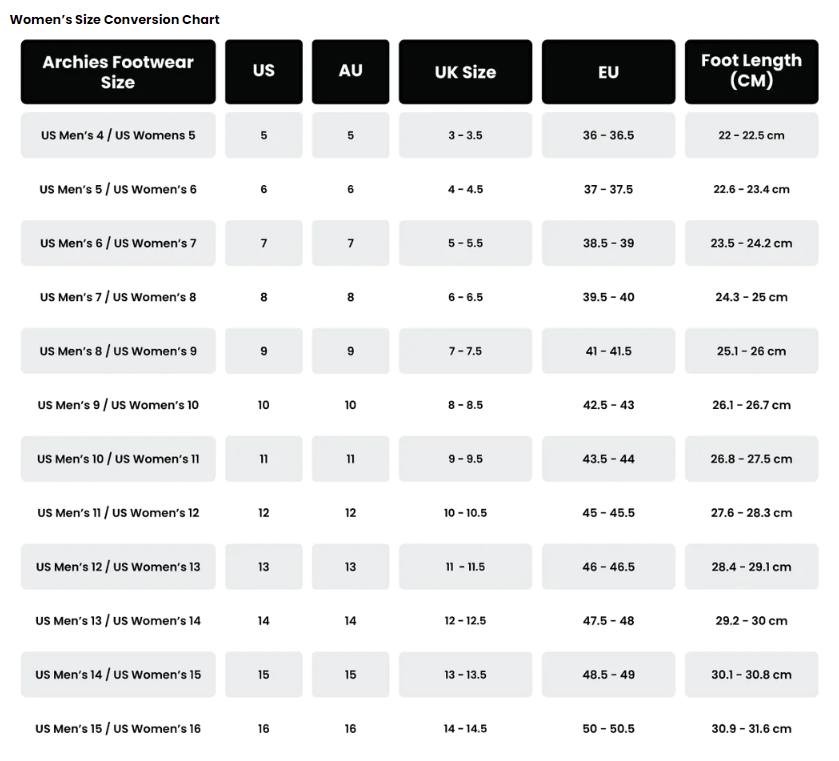839x761 pixels.
Task: Click the US column header
Action: tap(264, 72)
